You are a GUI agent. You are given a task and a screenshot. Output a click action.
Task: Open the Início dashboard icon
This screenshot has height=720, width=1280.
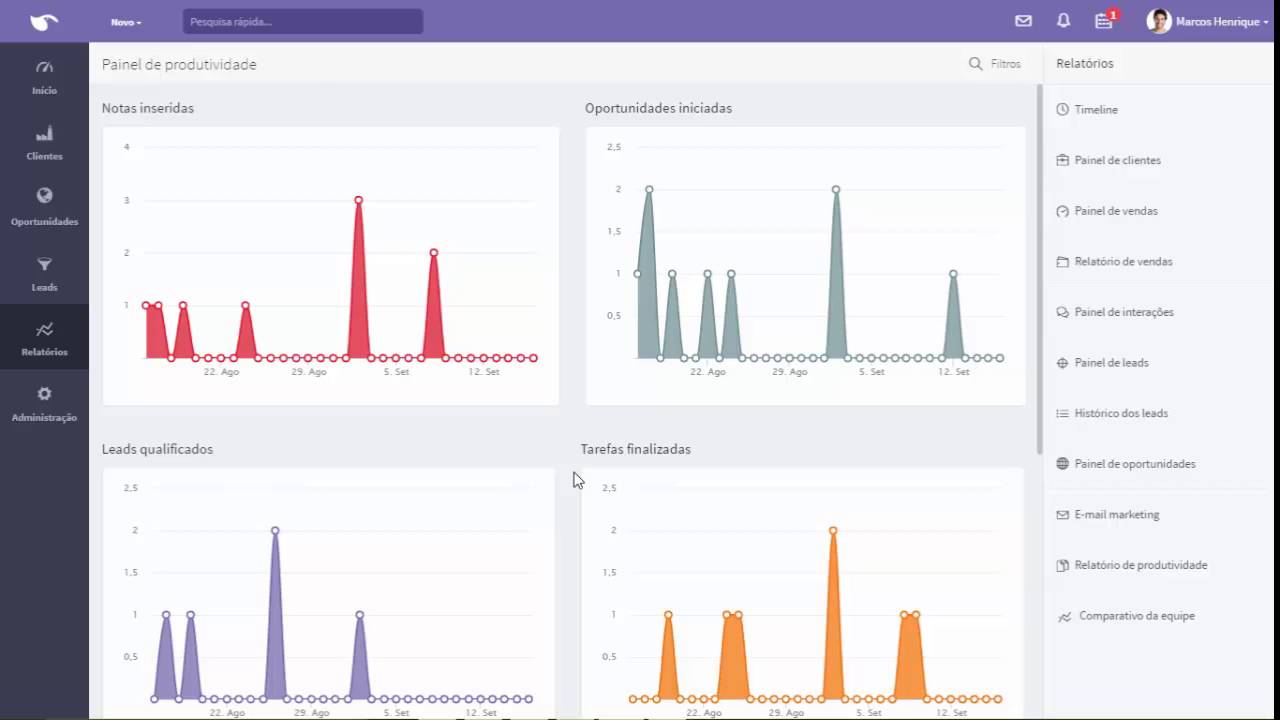(44, 68)
